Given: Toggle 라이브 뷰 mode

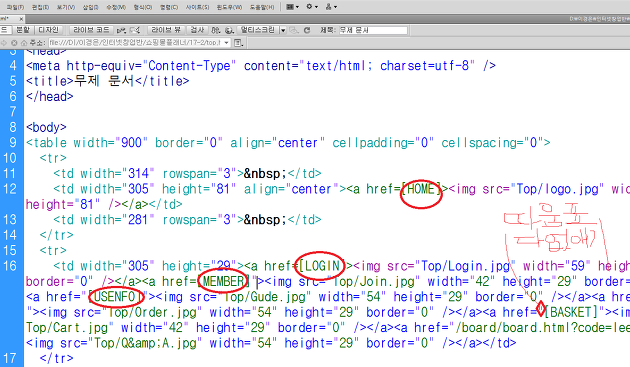Looking at the screenshot, I should point(166,30).
